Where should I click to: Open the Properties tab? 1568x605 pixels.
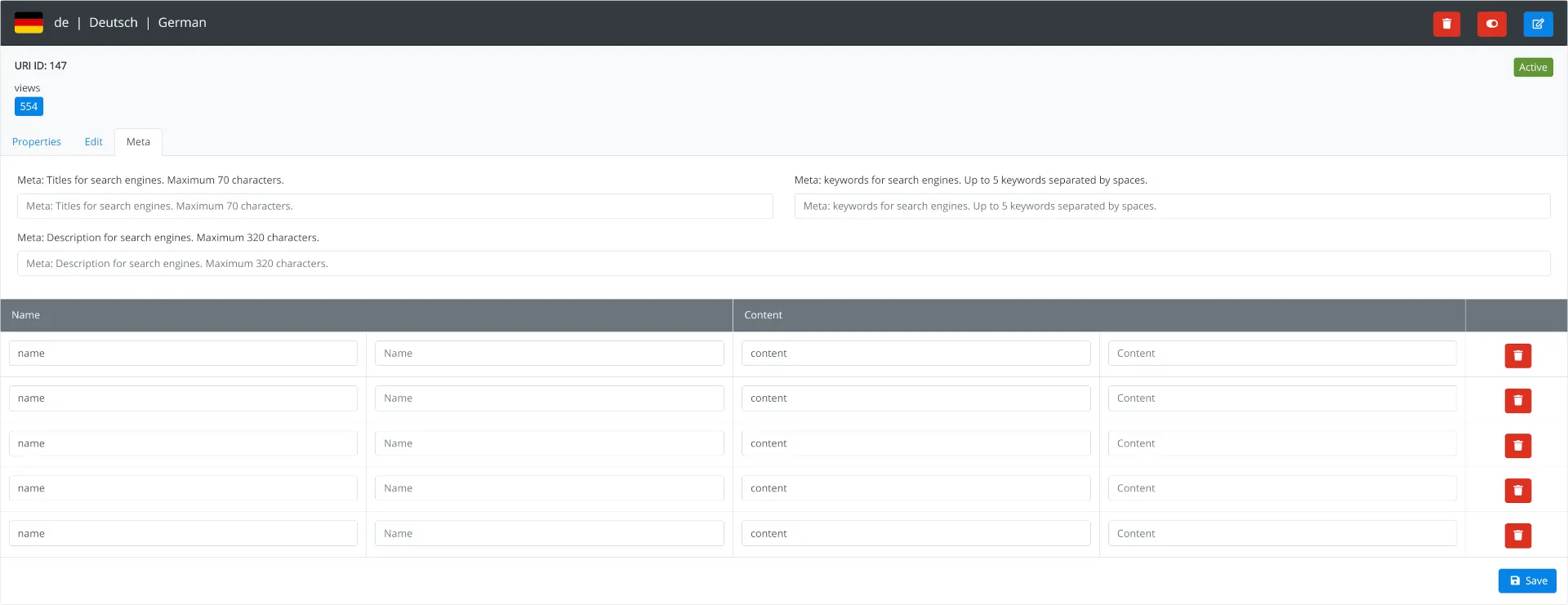point(37,142)
